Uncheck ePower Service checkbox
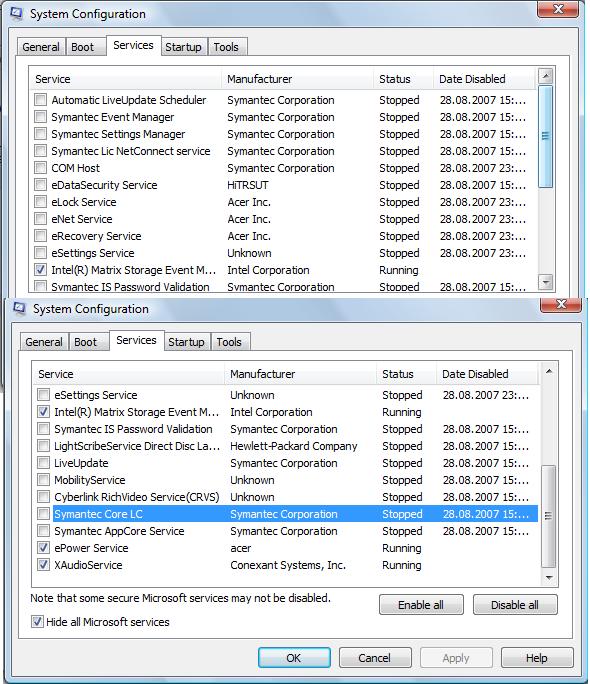The width and height of the screenshot is (590, 684). click(x=44, y=547)
